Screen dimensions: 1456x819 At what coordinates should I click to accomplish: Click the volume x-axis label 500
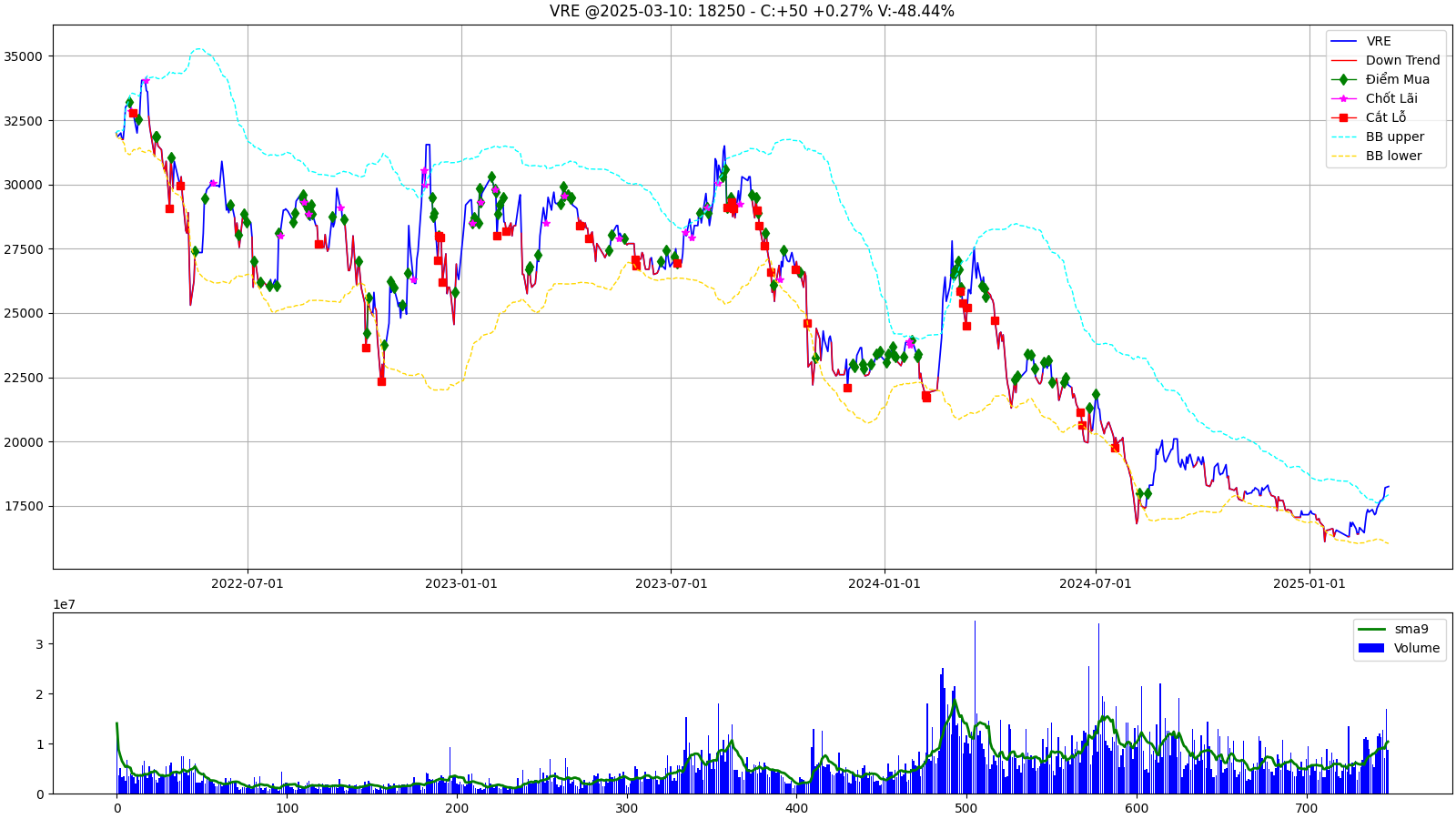pos(966,808)
